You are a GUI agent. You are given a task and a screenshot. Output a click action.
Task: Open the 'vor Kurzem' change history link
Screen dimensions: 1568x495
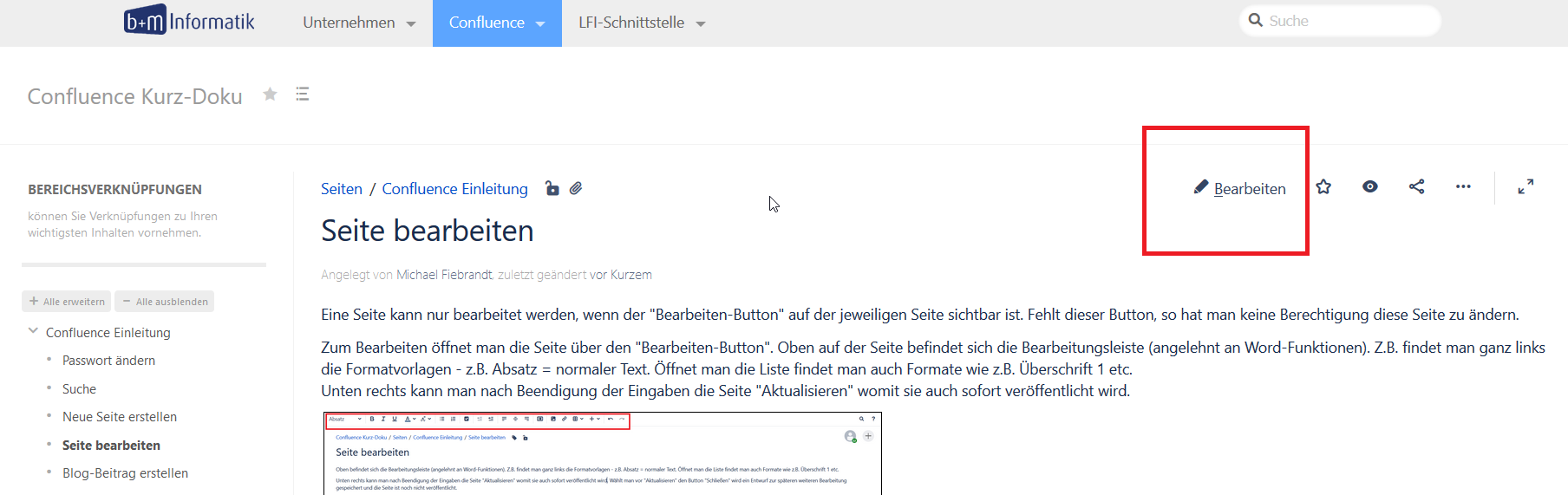[x=621, y=275]
